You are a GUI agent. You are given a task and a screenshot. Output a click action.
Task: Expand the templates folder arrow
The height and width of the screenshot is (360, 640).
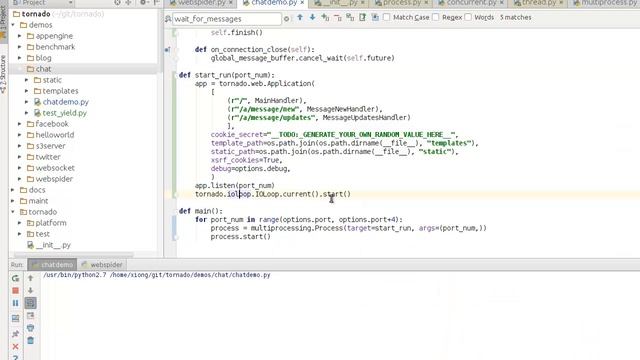click(27, 91)
